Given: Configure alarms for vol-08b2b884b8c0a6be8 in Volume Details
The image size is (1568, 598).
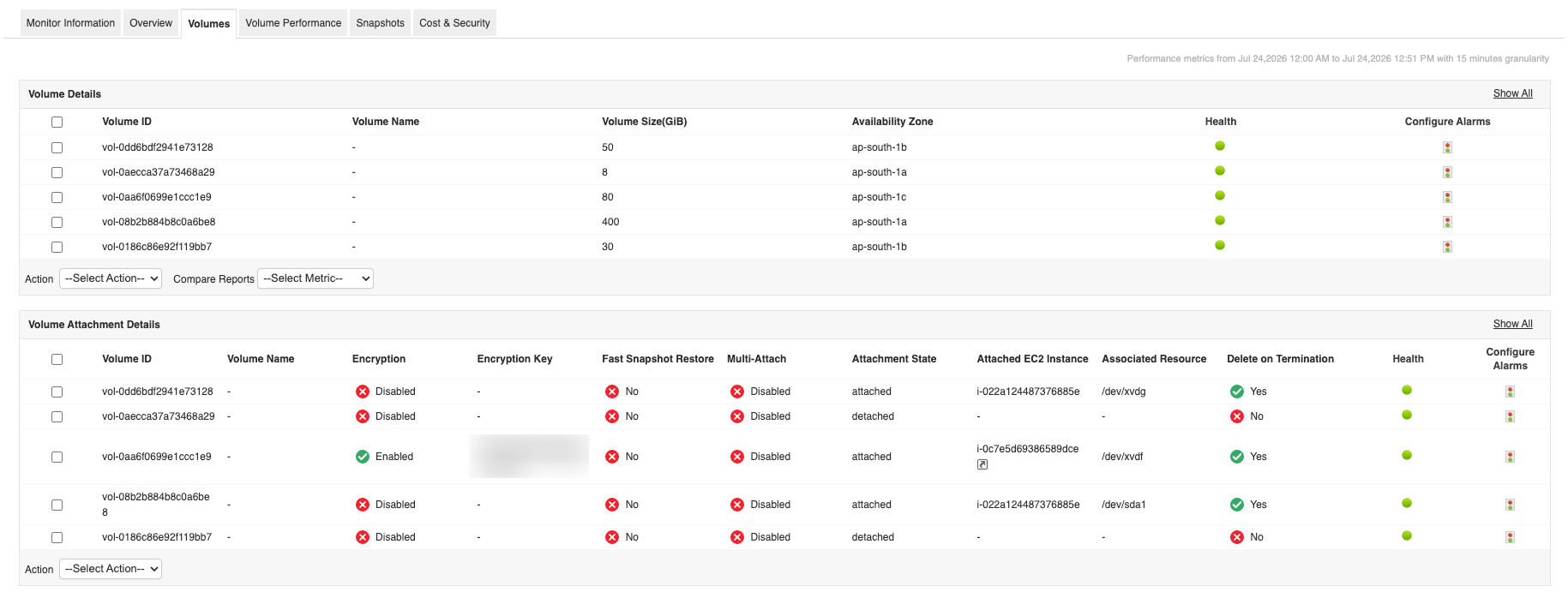Looking at the screenshot, I should (x=1447, y=222).
